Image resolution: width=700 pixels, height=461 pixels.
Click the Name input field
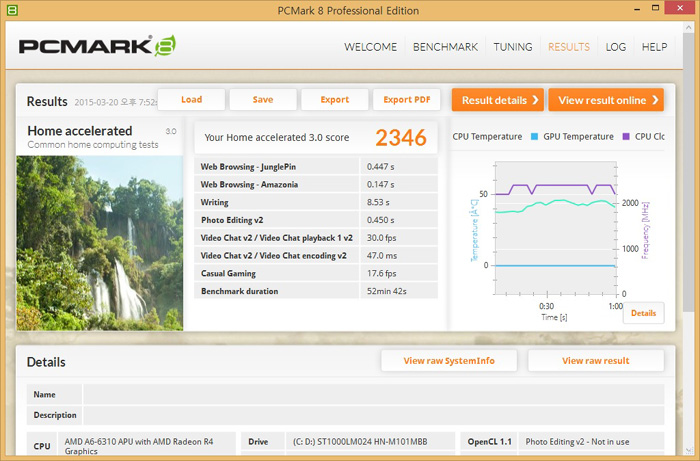(374, 395)
